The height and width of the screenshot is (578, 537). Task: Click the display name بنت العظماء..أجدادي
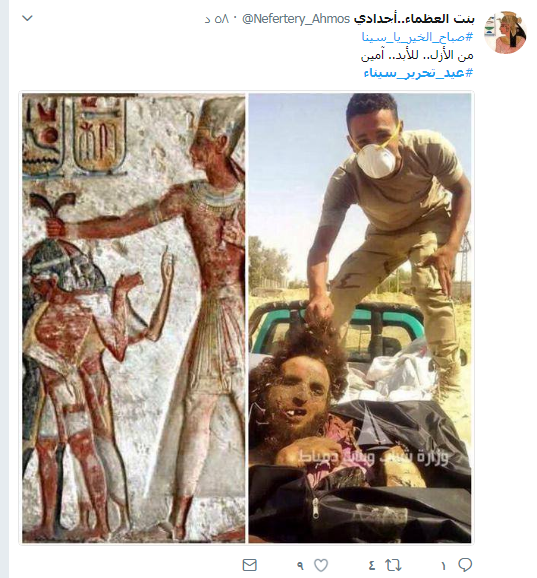414,18
